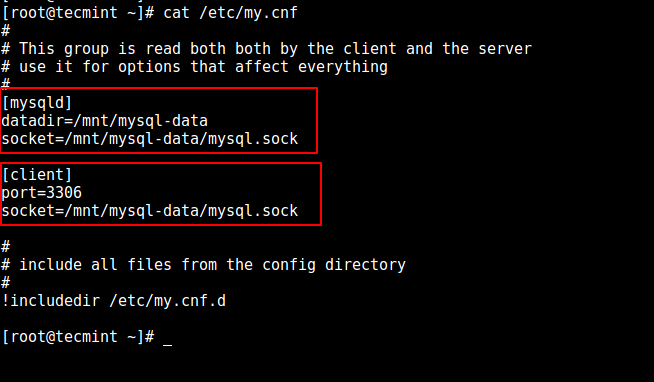Click the mysqld socket path line
The image size is (654, 382).
[x=150, y=139]
